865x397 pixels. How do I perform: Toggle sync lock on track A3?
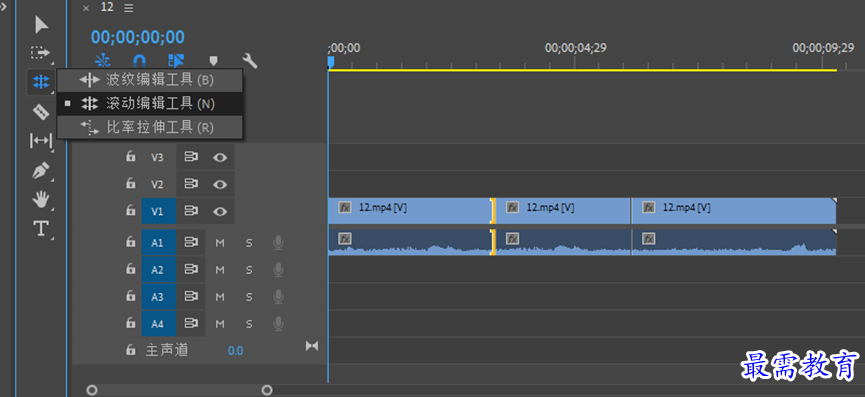pyautogui.click(x=191, y=297)
